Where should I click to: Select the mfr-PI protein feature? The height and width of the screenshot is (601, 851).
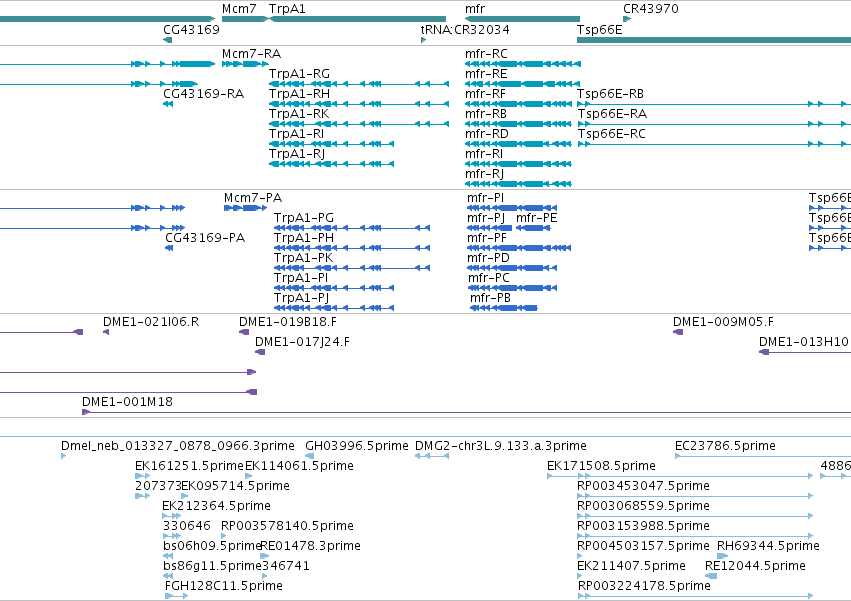[512, 208]
